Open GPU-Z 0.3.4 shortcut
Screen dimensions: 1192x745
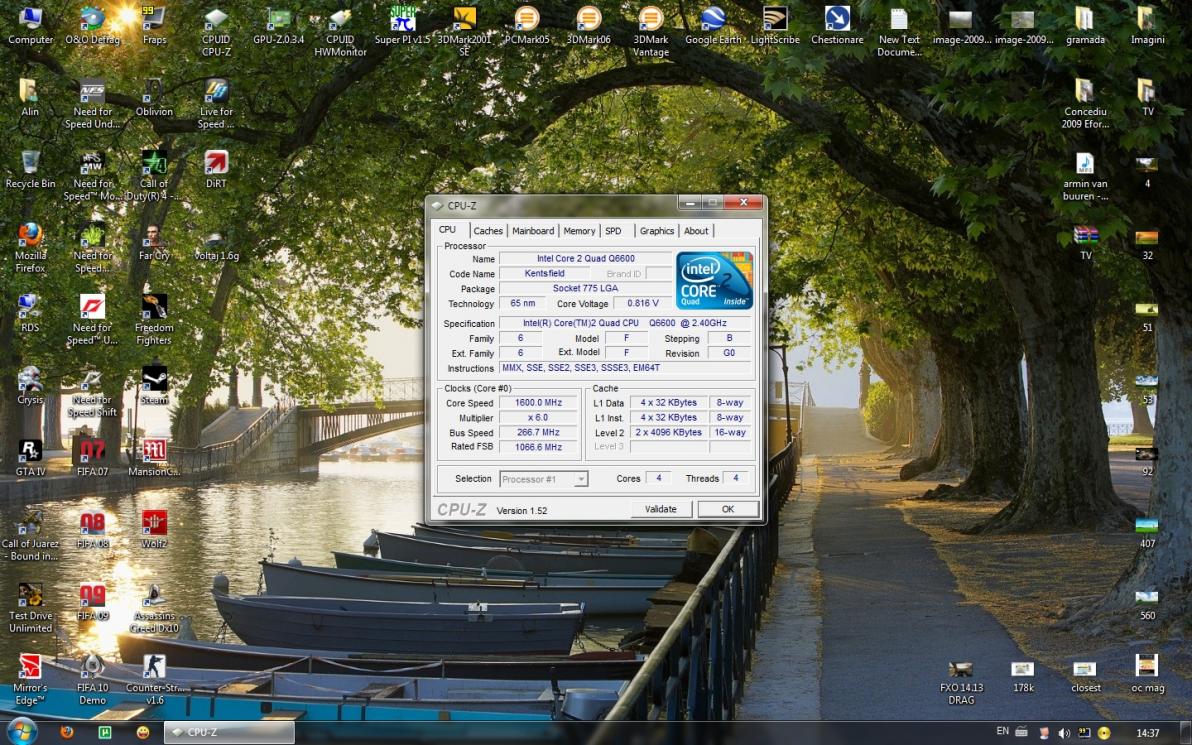[x=278, y=25]
